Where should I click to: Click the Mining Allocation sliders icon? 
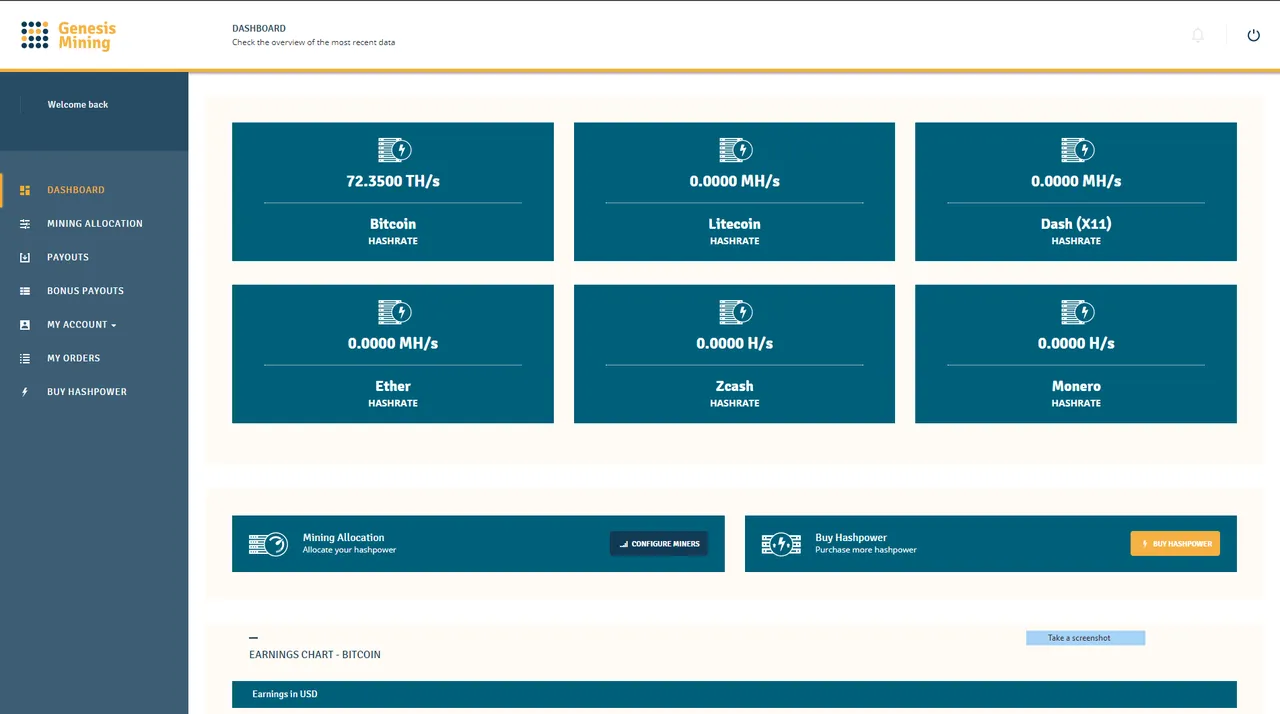click(x=25, y=224)
